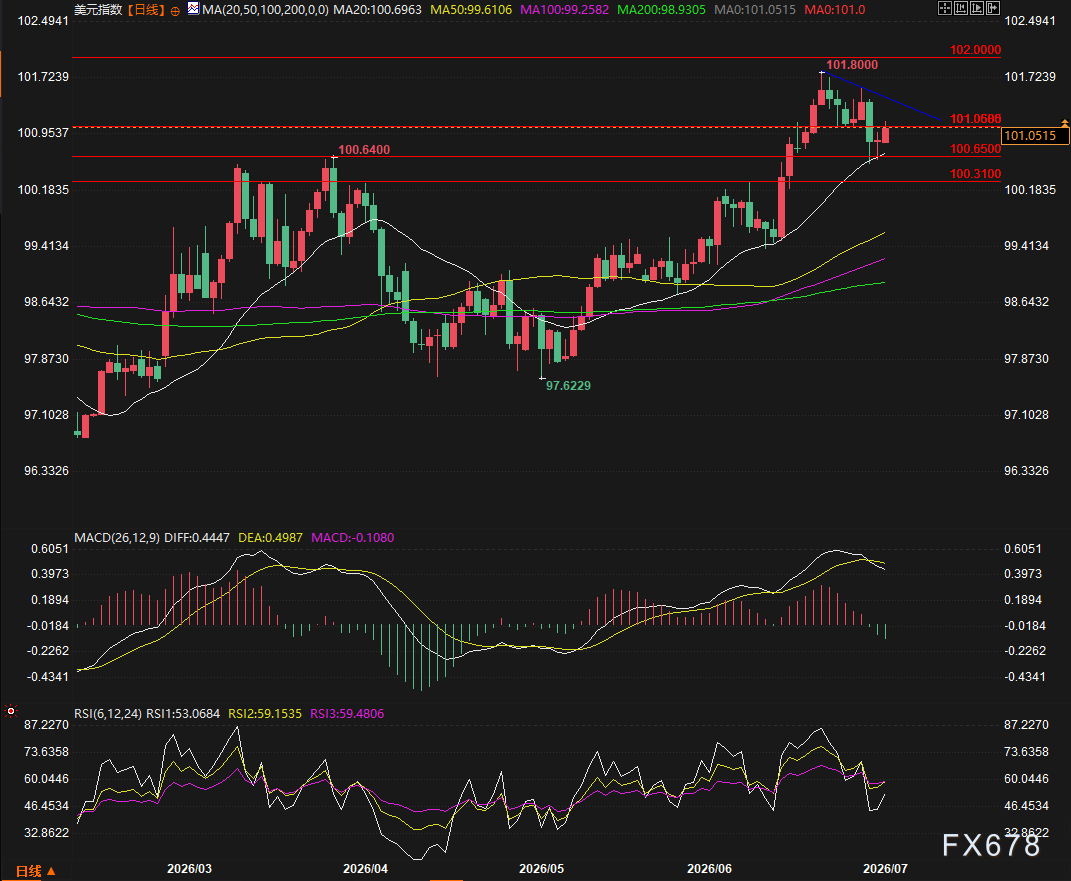This screenshot has width=1071, height=881.
Task: Select the 102.0000 resistance line label
Action: coord(975,50)
